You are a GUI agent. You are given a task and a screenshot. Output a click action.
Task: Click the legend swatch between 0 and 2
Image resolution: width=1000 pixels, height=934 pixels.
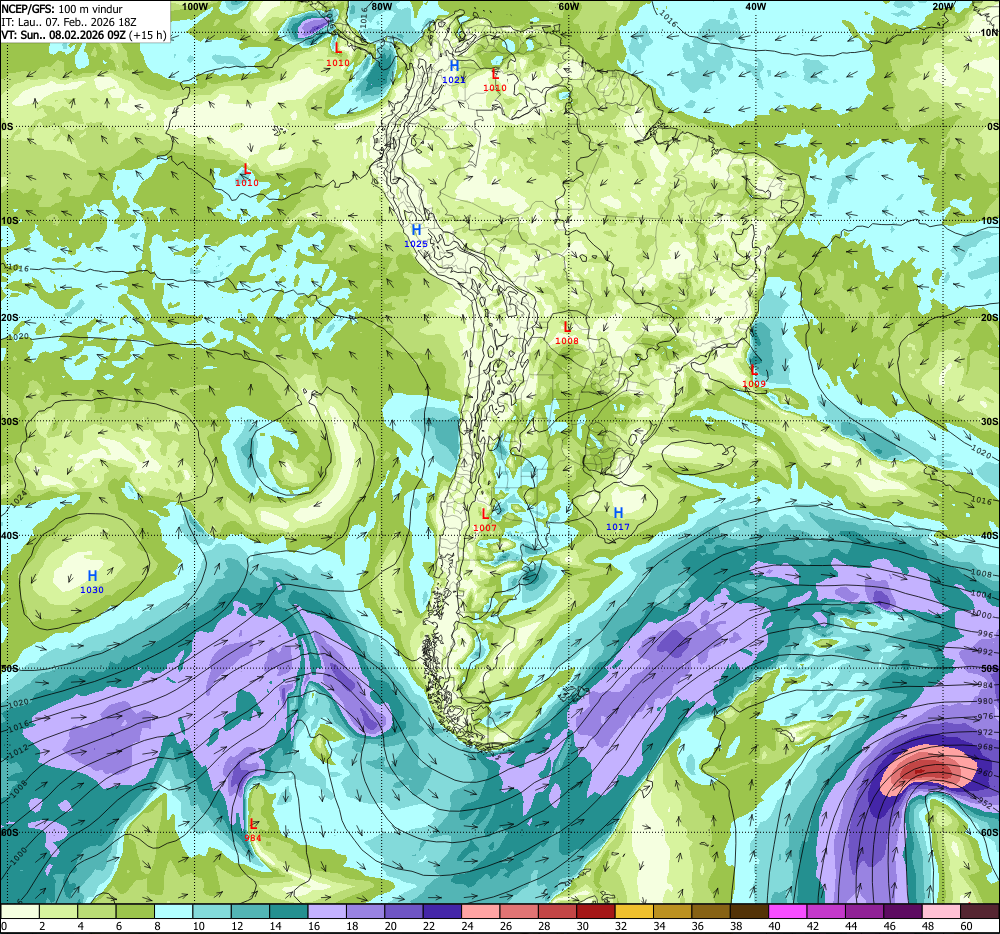20,912
